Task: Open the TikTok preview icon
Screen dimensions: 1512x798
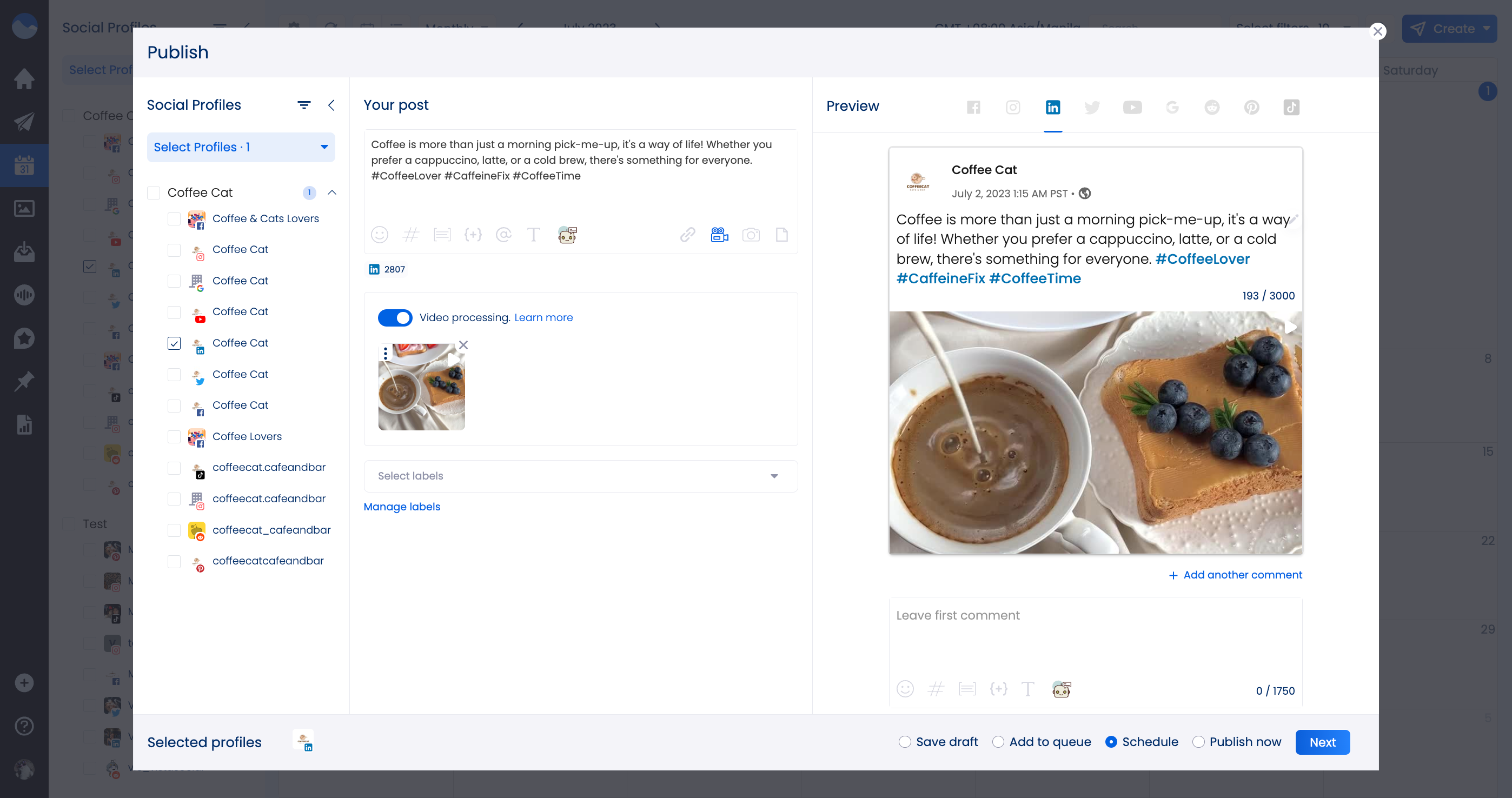Action: coord(1291,108)
